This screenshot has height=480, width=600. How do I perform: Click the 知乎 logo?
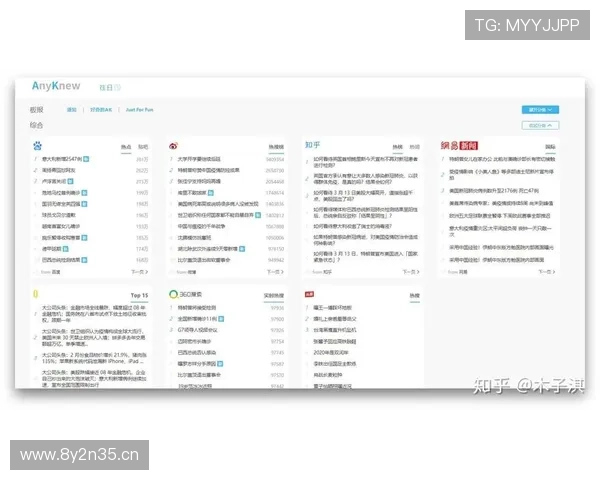(312, 145)
